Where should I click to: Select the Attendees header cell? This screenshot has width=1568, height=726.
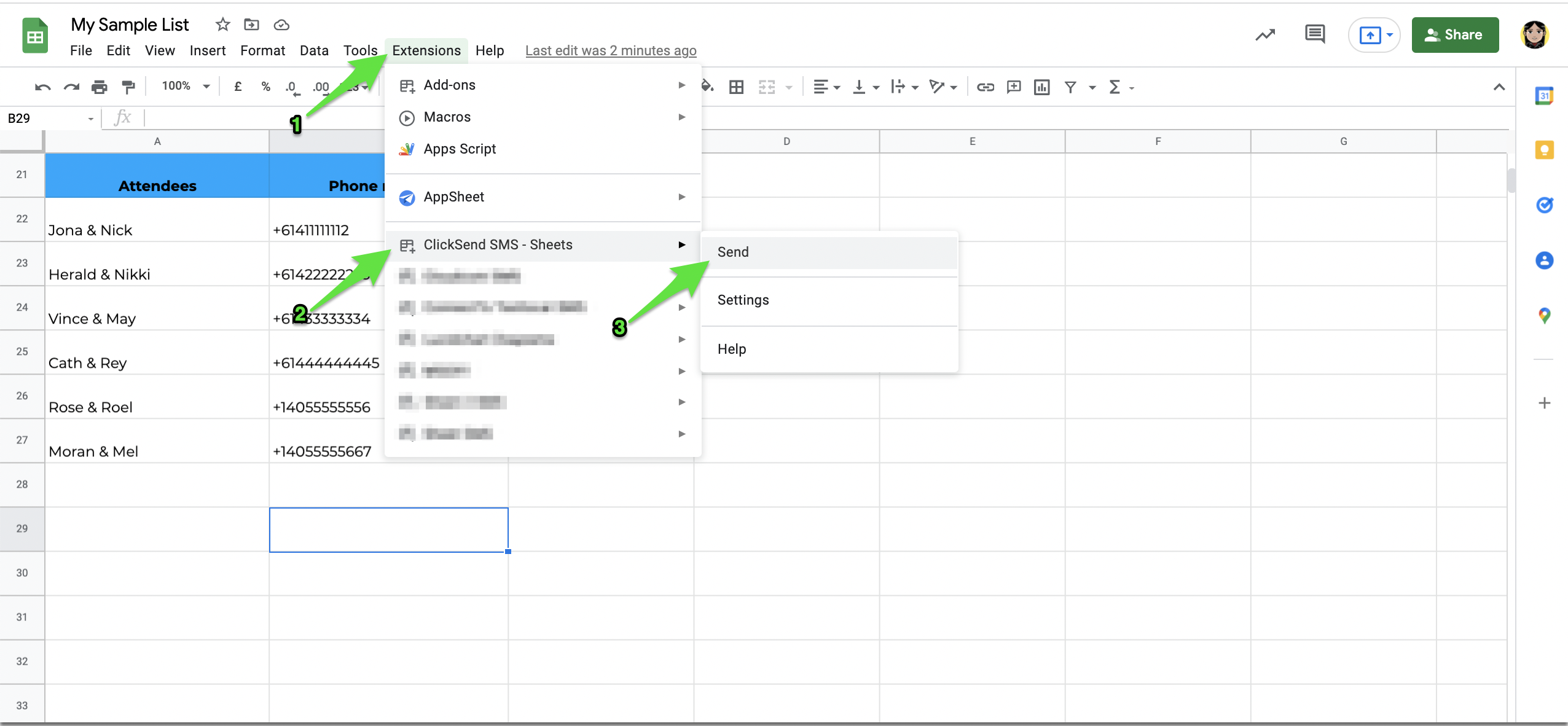pos(157,175)
